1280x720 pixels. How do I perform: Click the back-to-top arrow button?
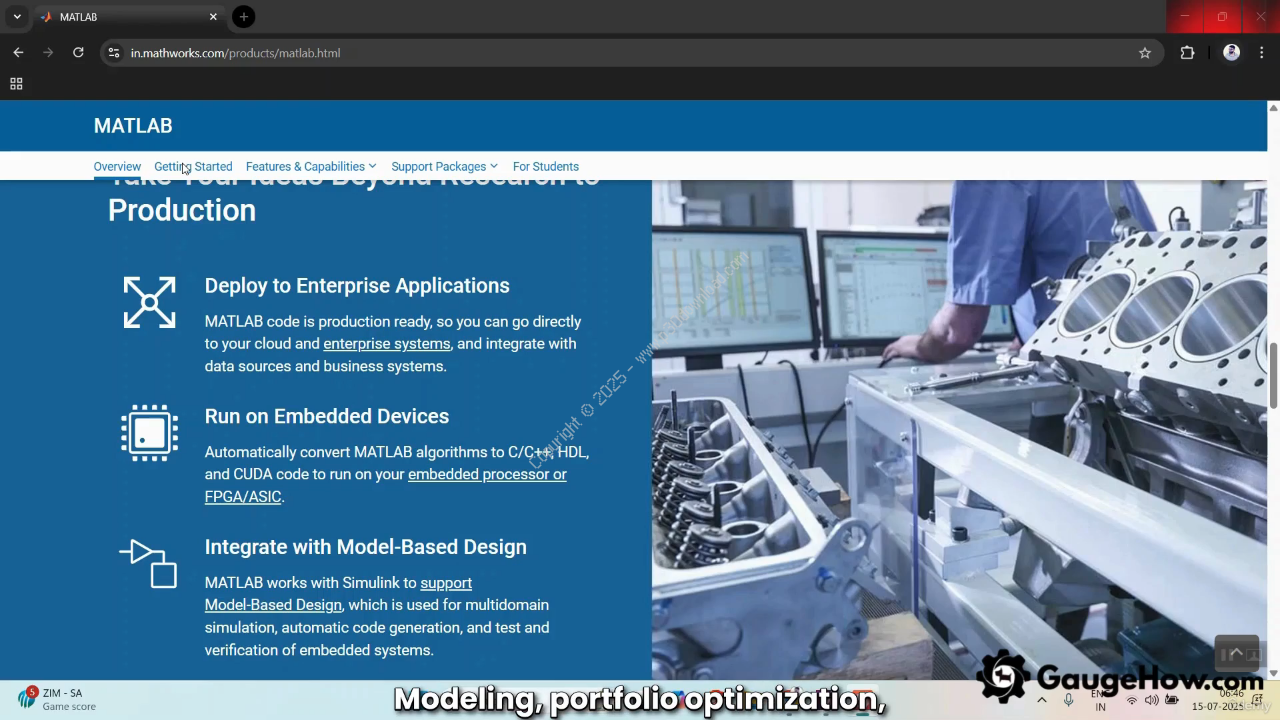click(1236, 654)
